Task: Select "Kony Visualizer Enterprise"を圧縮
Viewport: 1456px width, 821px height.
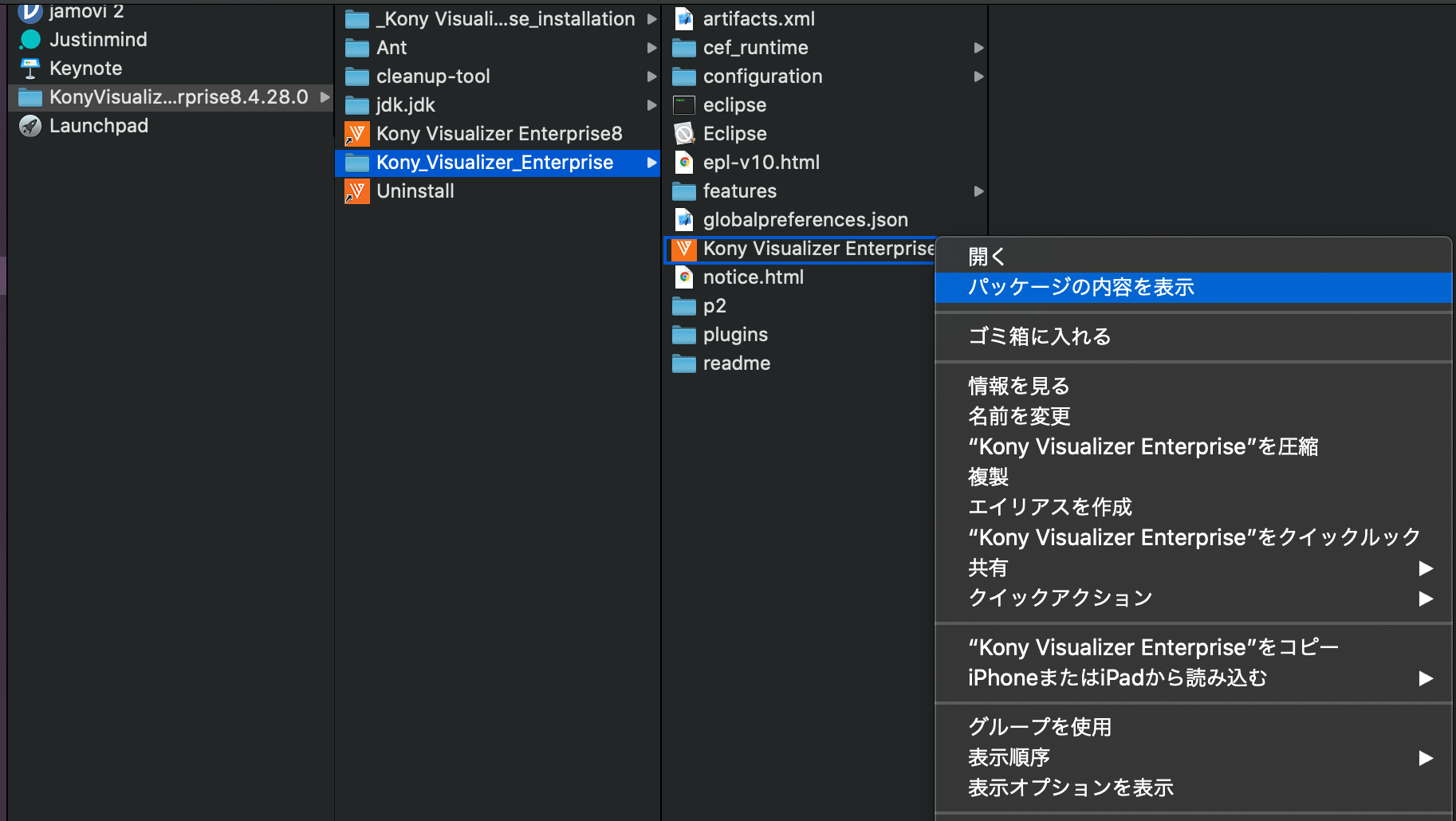Action: (x=1193, y=446)
